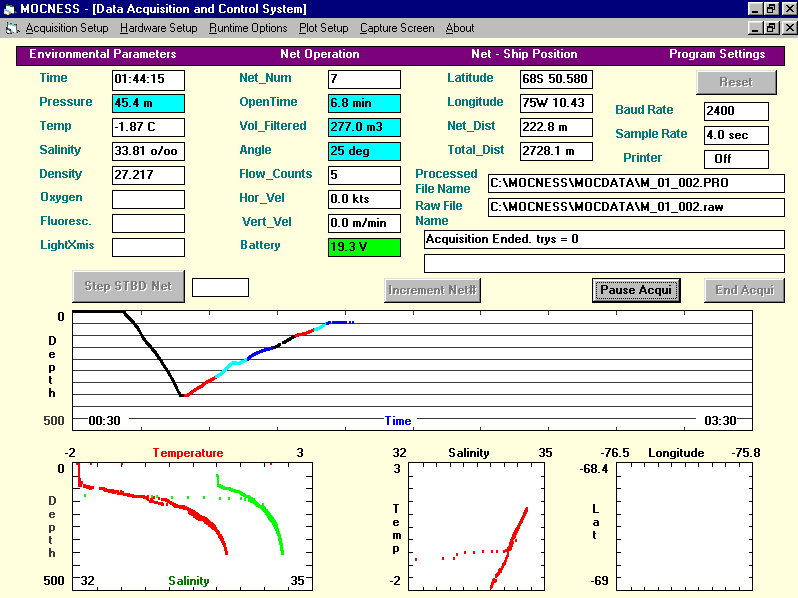
Task: Click the Net Operation header
Action: [320, 54]
